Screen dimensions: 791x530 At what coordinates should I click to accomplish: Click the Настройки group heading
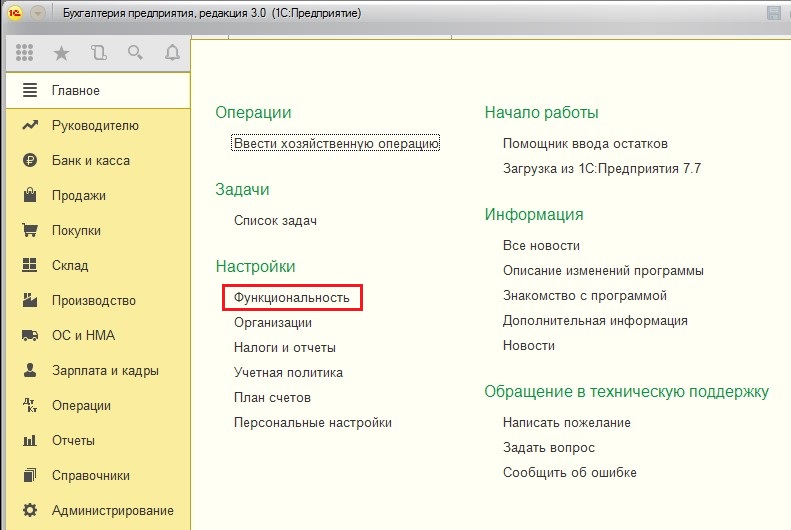(255, 266)
